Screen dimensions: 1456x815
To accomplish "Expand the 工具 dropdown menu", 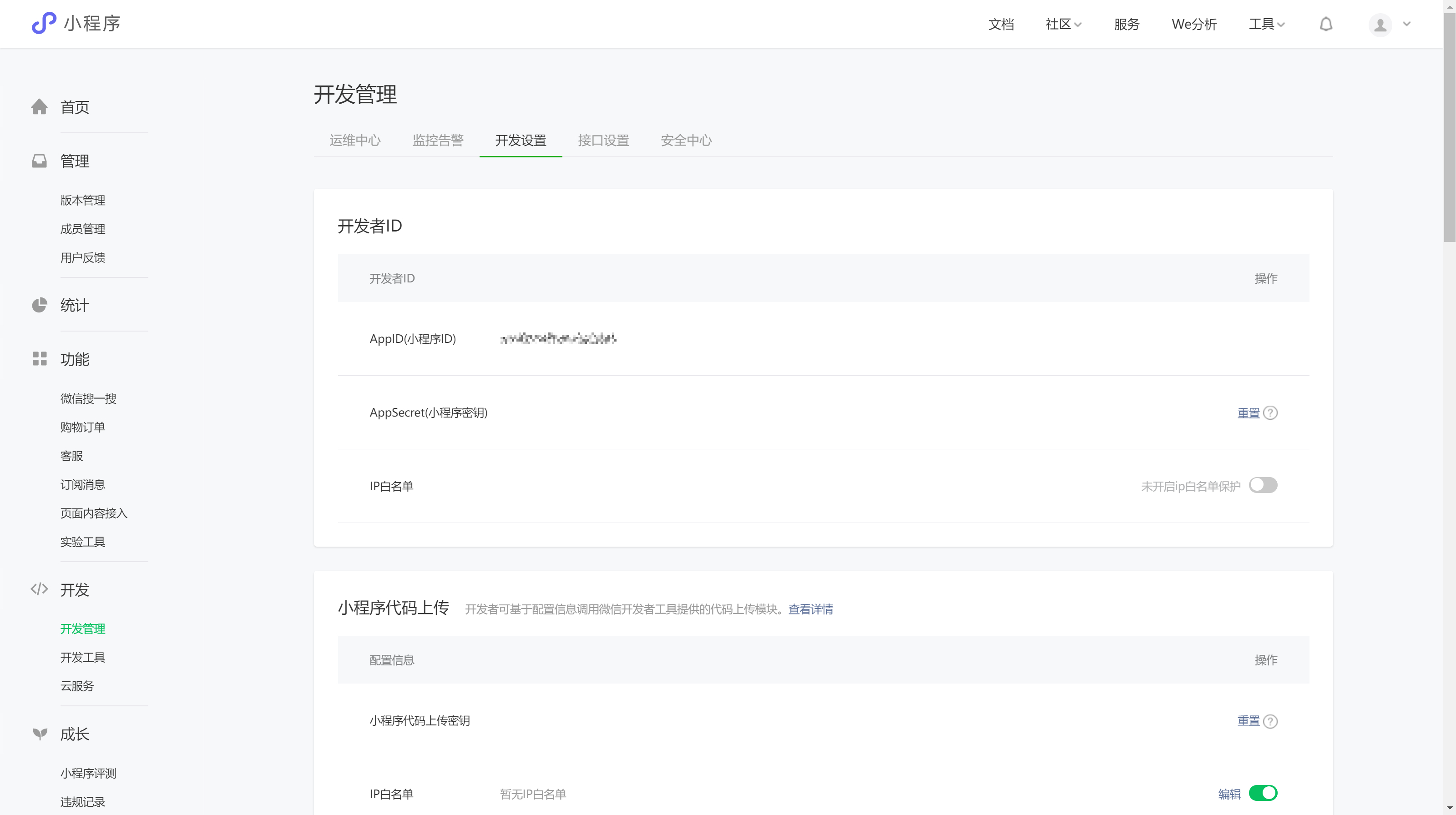I will 1267,24.
